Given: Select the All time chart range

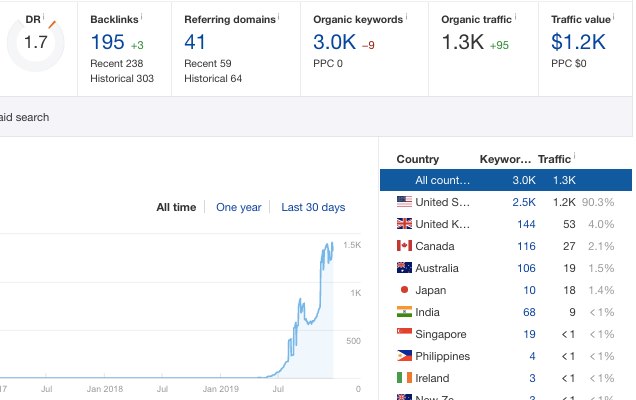Looking at the screenshot, I should (176, 207).
